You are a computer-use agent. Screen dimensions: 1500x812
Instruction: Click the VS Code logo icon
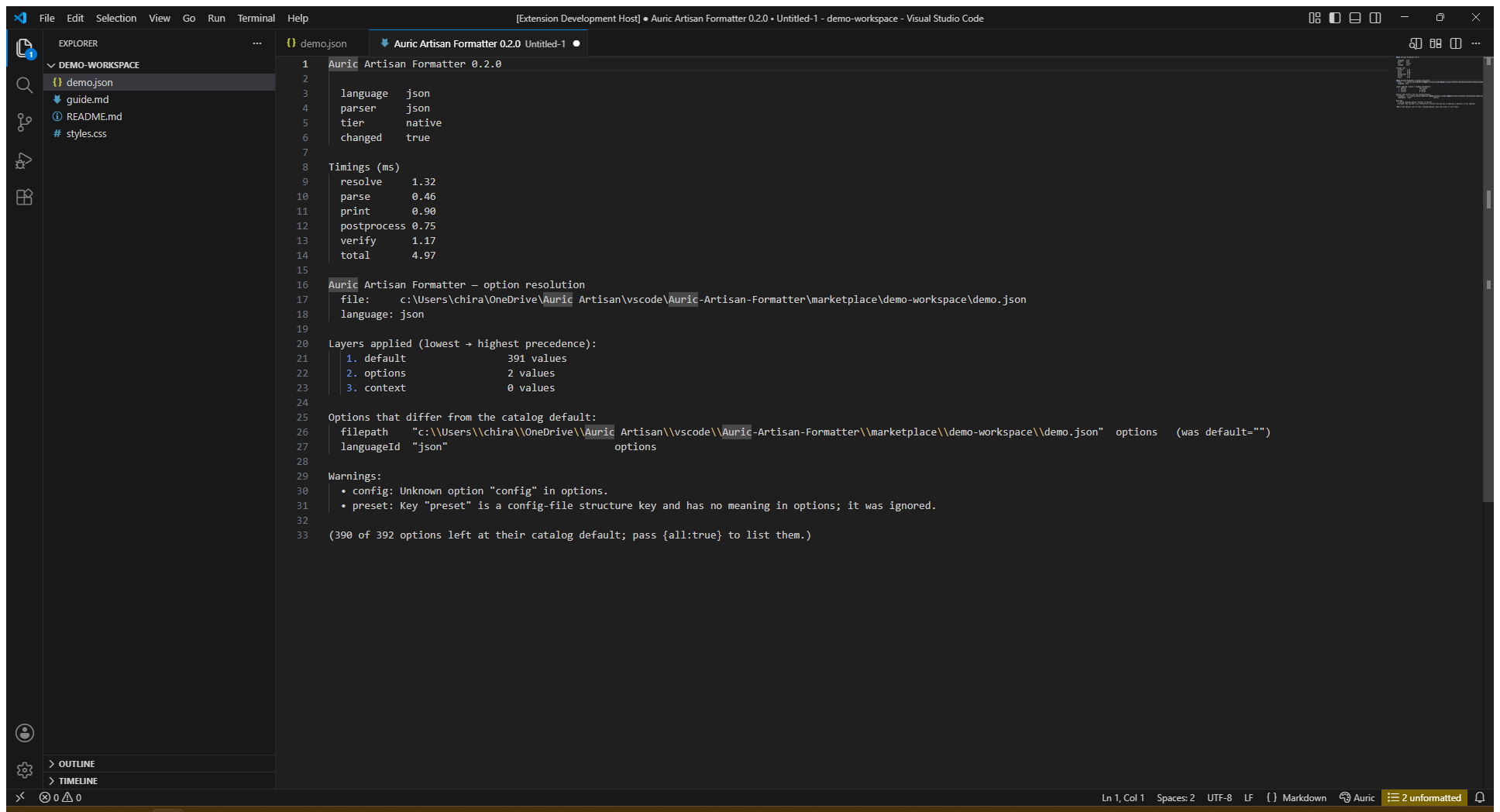20,18
